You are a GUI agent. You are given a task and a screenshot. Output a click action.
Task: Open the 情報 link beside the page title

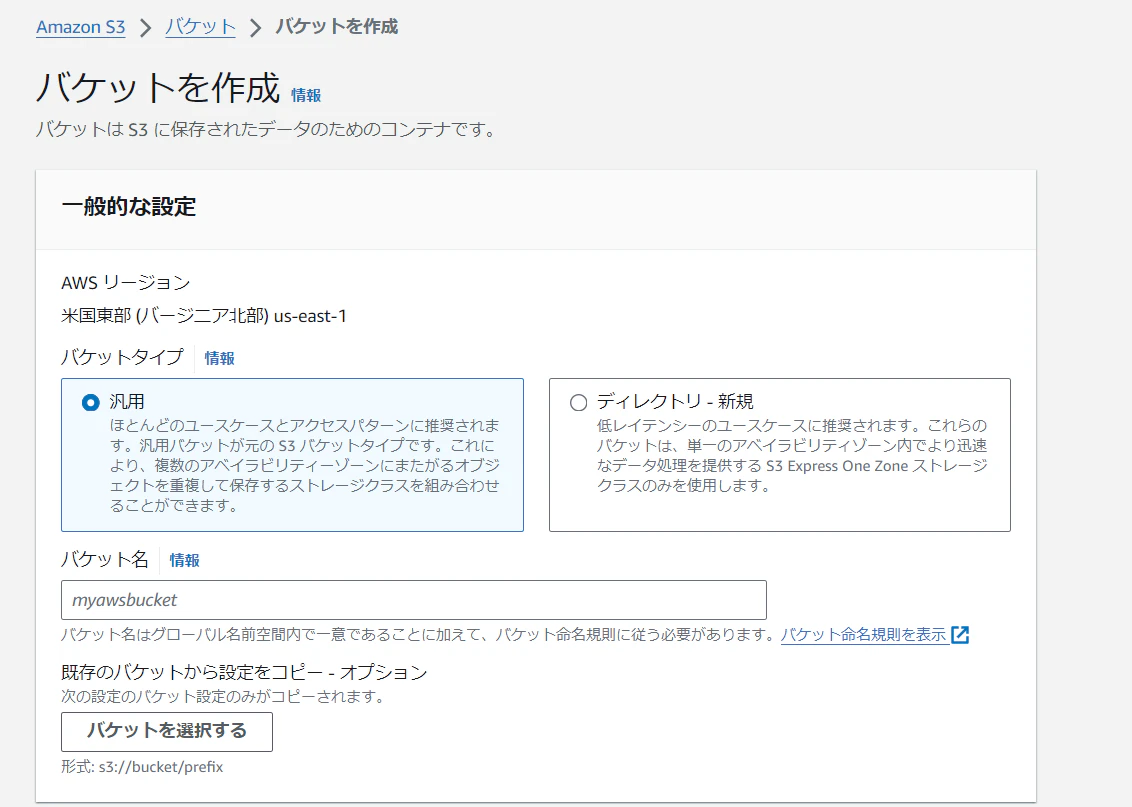point(306,95)
